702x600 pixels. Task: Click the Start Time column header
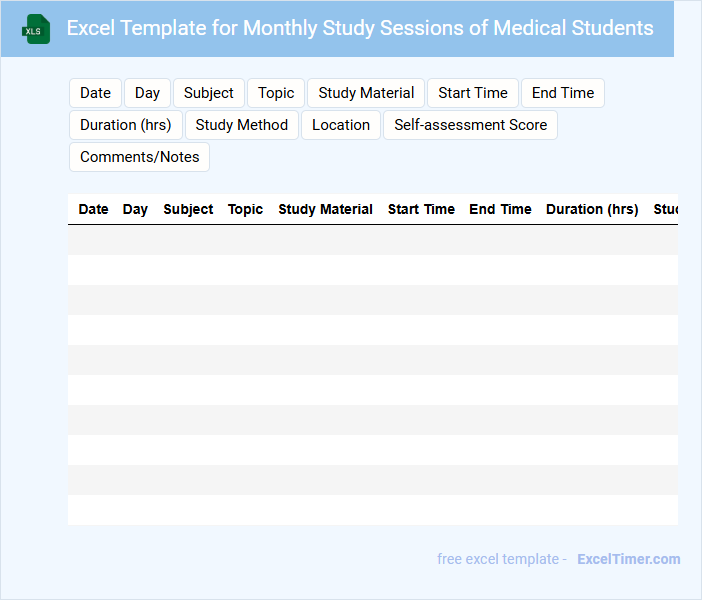point(421,209)
